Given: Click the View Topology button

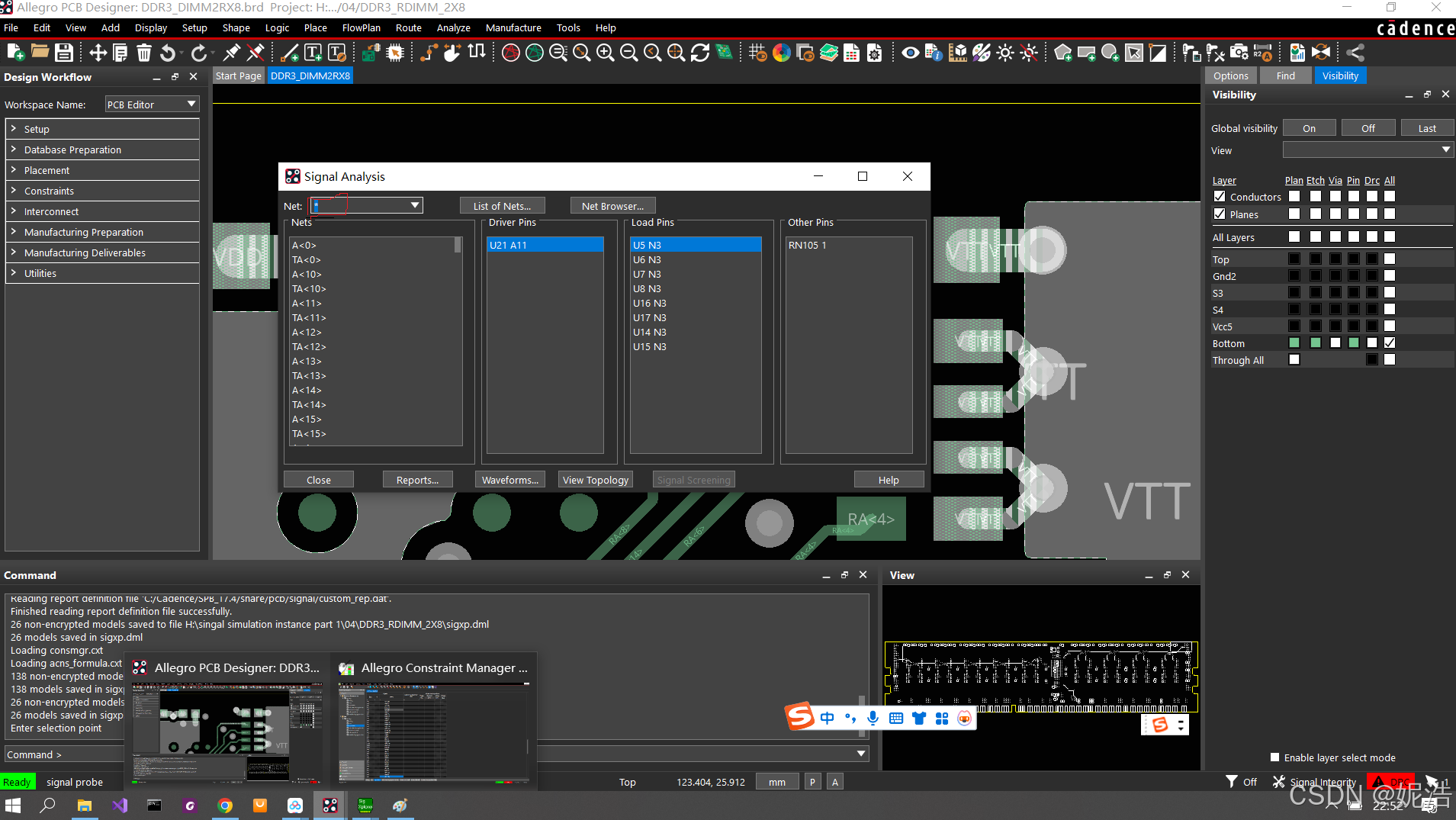Looking at the screenshot, I should [596, 480].
